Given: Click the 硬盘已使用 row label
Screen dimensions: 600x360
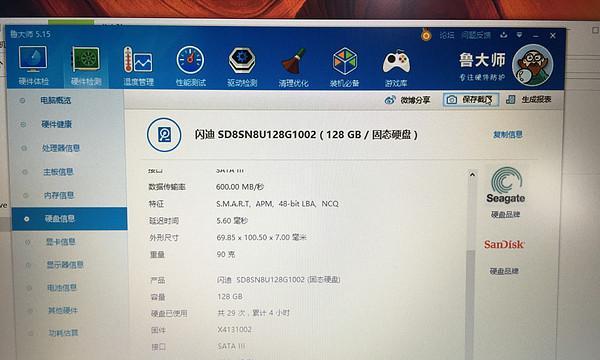Looking at the screenshot, I should (x=169, y=314).
